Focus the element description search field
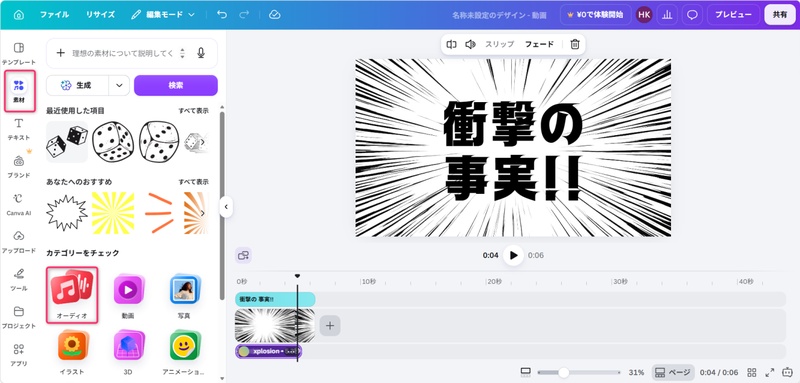The image size is (800, 383). (123, 53)
